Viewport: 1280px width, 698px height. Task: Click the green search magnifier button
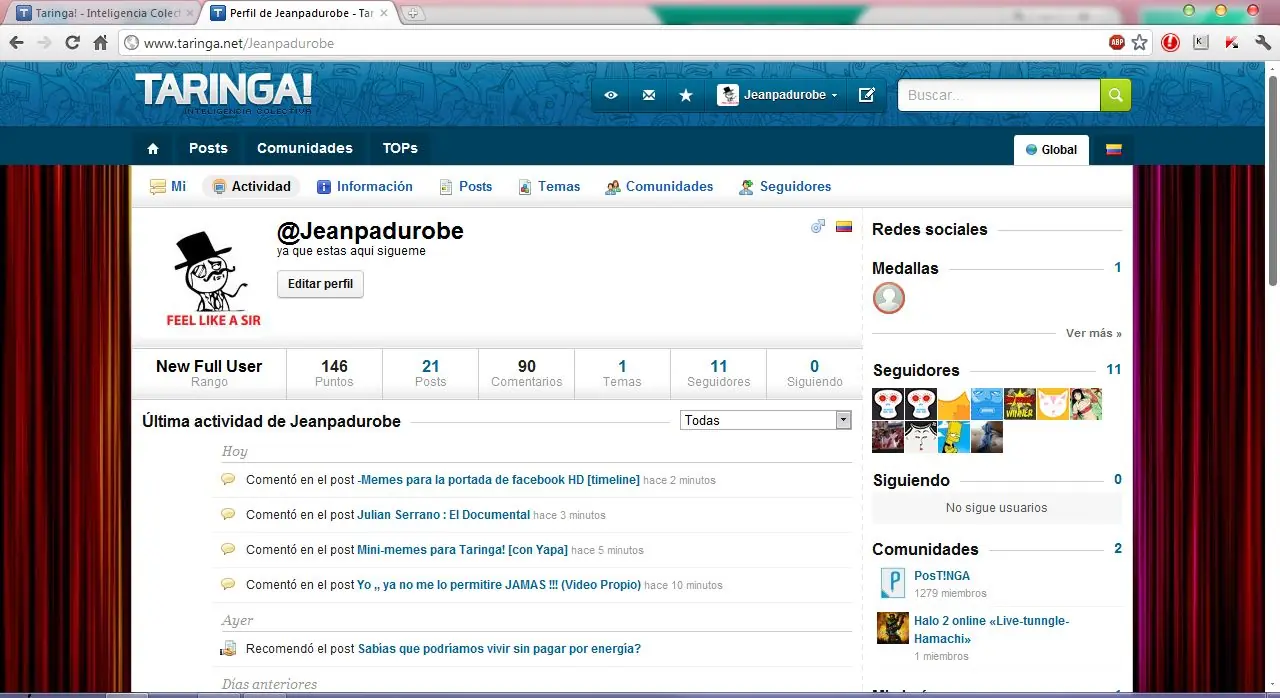point(1116,95)
